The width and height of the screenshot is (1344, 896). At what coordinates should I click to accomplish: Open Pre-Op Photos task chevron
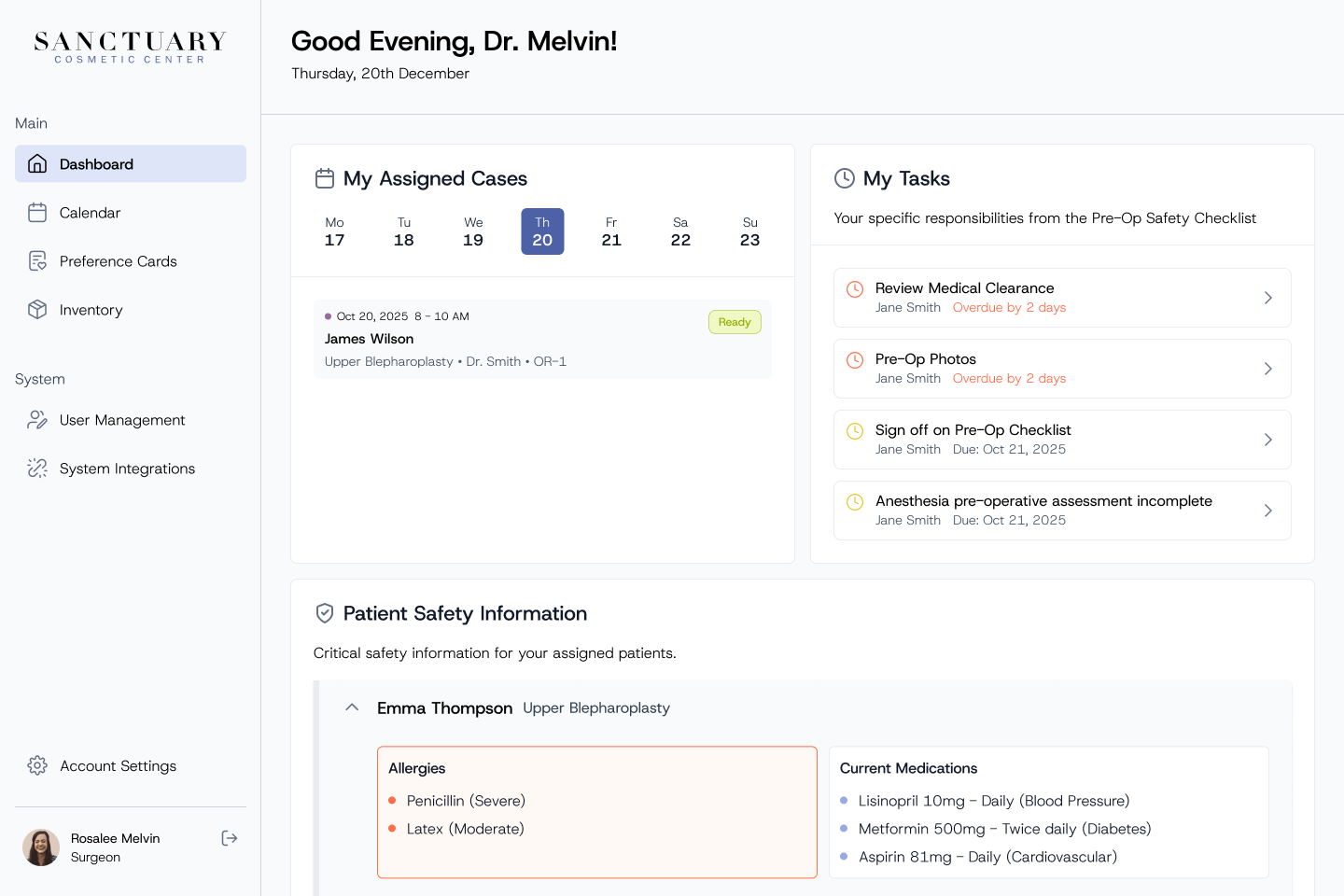[x=1268, y=369]
